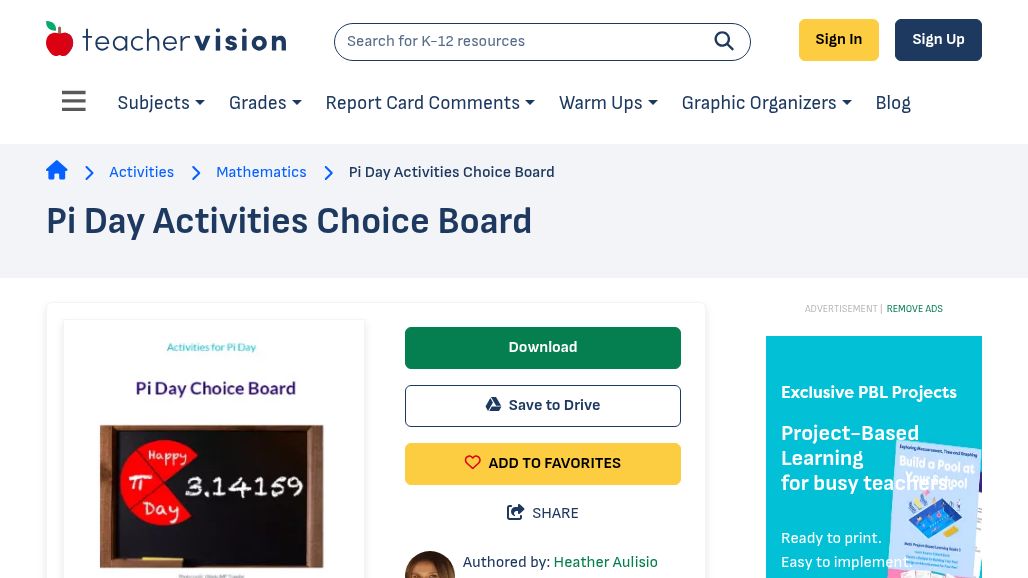1028x578 pixels.
Task: Open the hamburger menu icon
Action: [74, 102]
